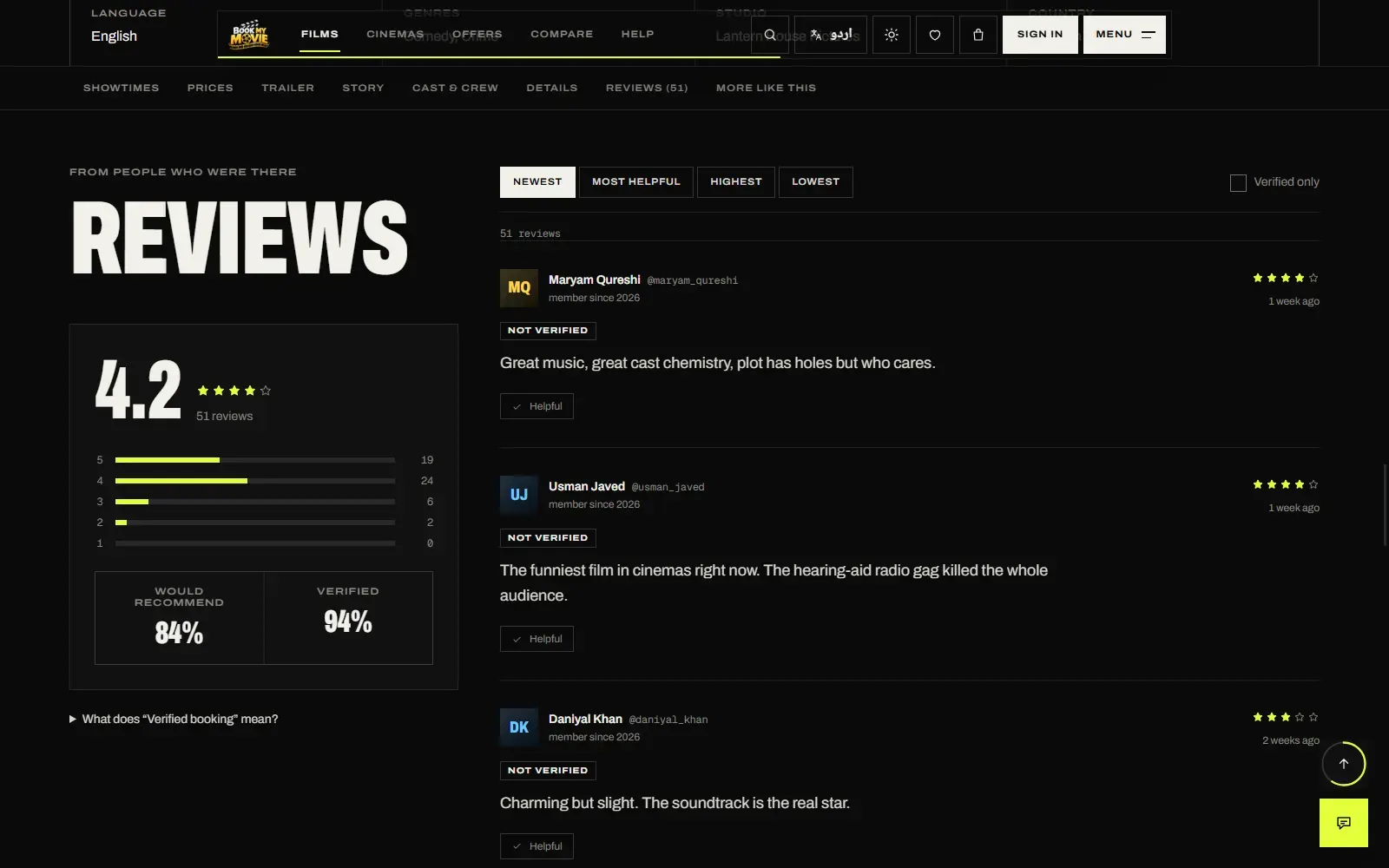Click Maryam Qureshi's star rating
Screen dimensions: 1389x868
point(1286,278)
